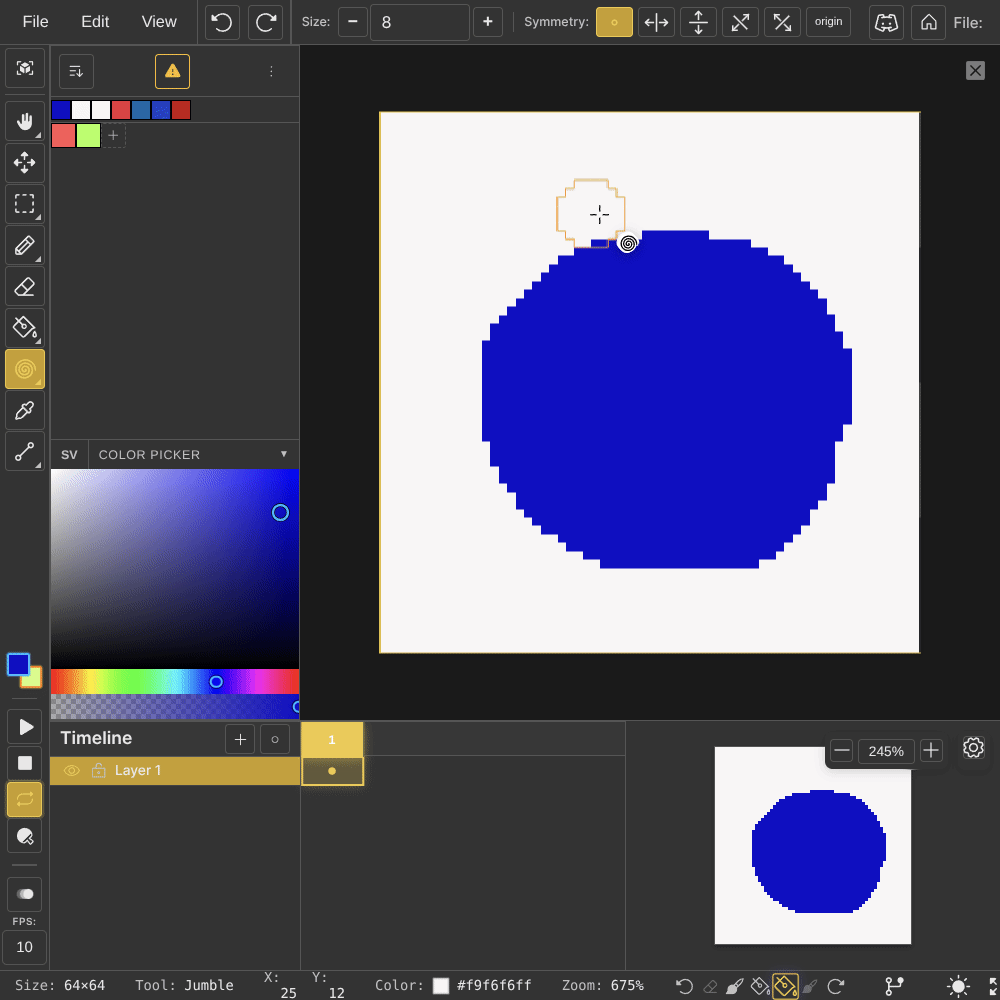Click the highlighted paint bucket in status bar
The width and height of the screenshot is (1000, 1000).
[x=785, y=986]
